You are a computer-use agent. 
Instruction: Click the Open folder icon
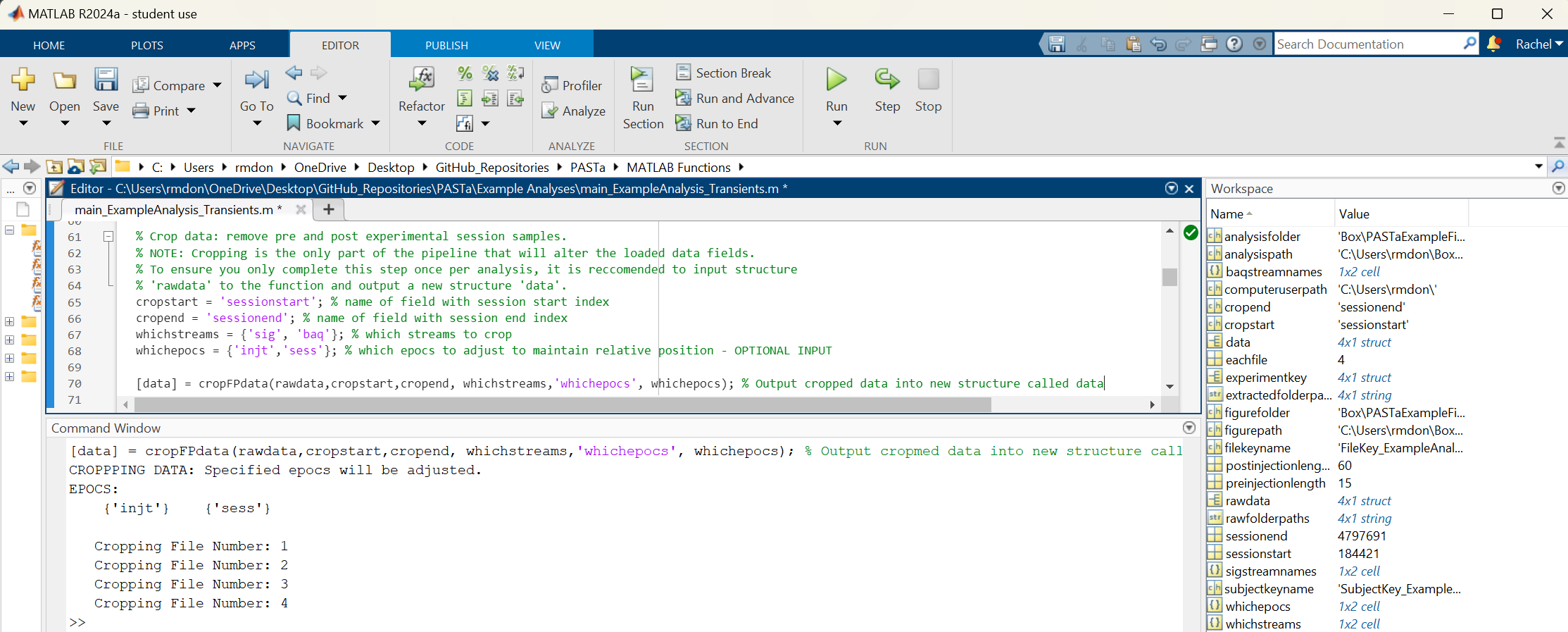pos(64,80)
